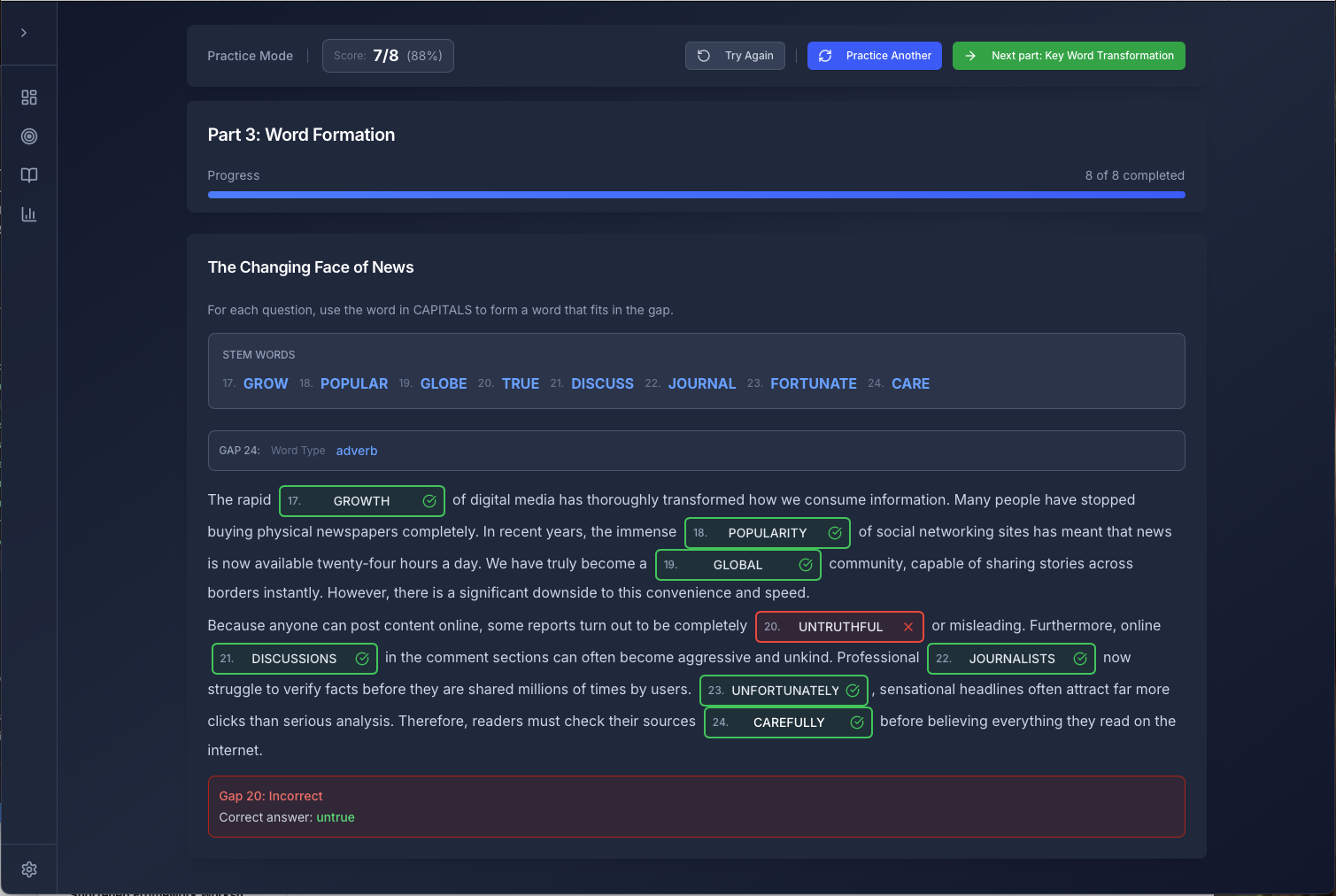Viewport: 1336px width, 896px height.
Task: Click gap 19 input containing GLOBAL
Action: (x=738, y=565)
